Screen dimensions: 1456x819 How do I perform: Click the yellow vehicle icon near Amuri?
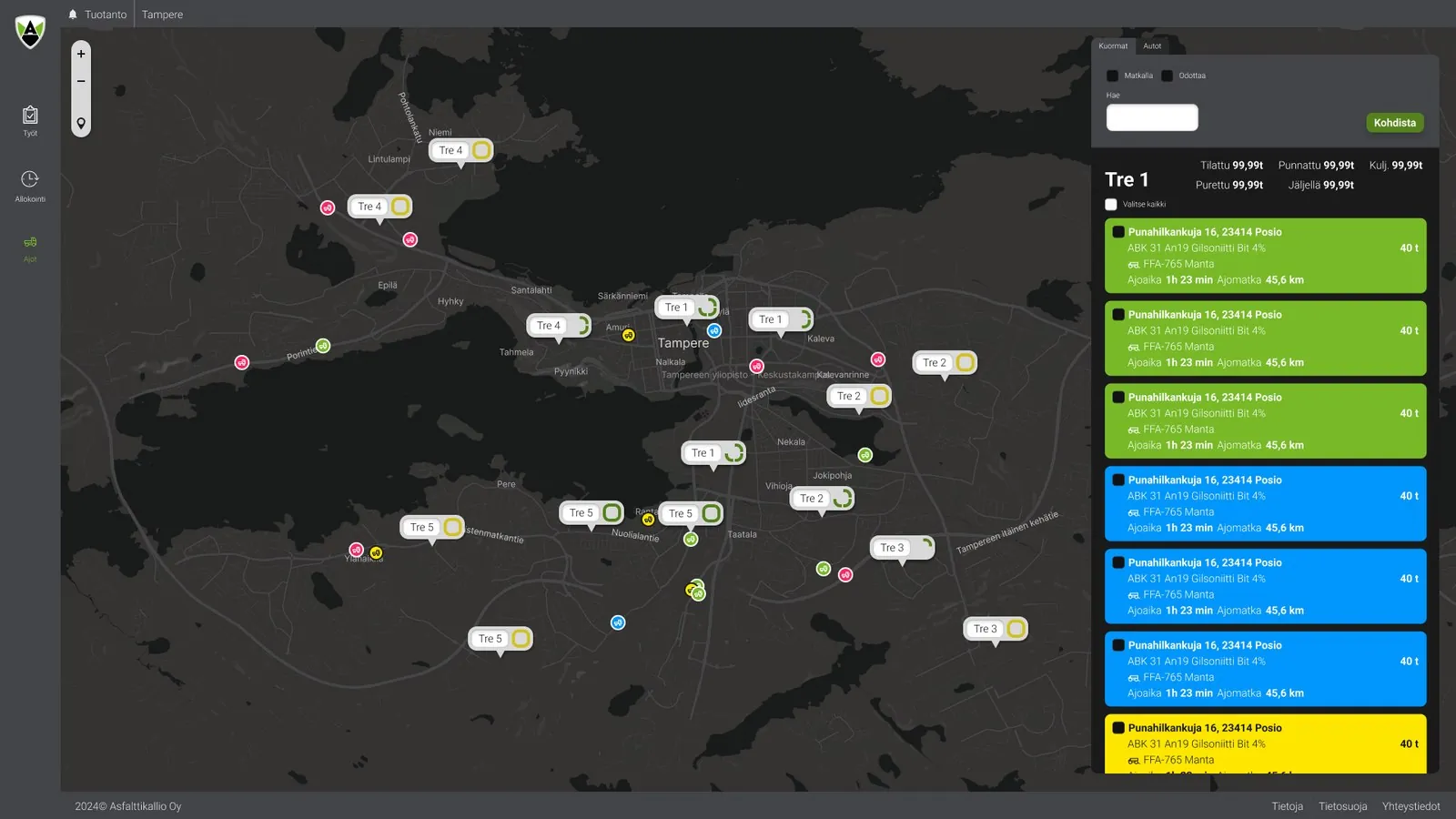coord(628,336)
